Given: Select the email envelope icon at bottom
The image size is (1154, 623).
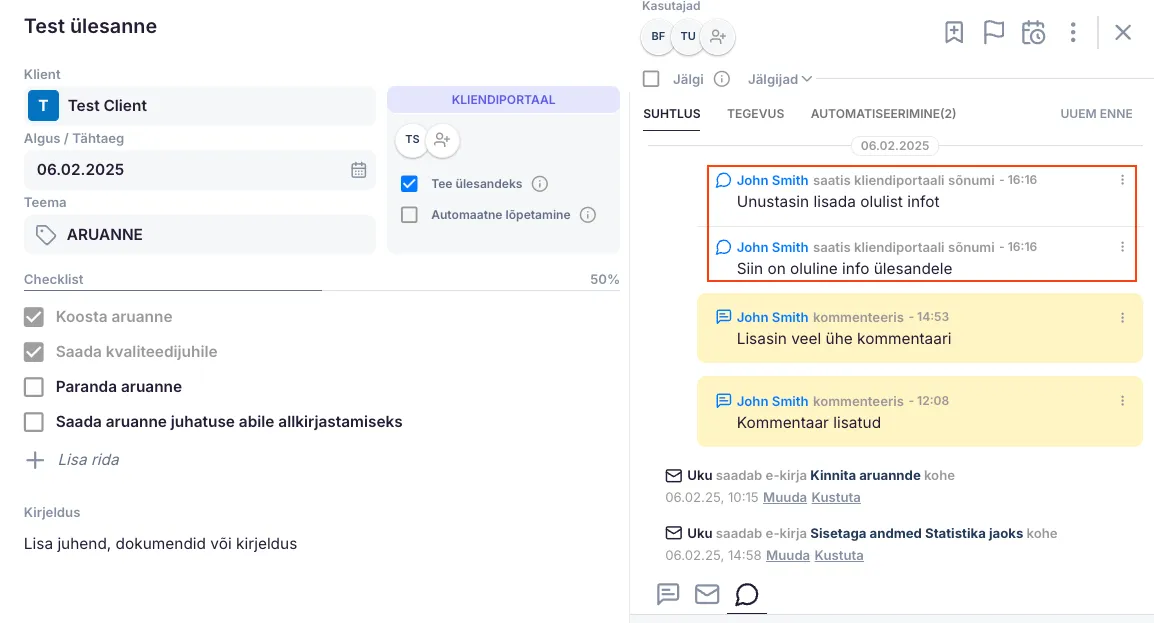Looking at the screenshot, I should coord(707,594).
